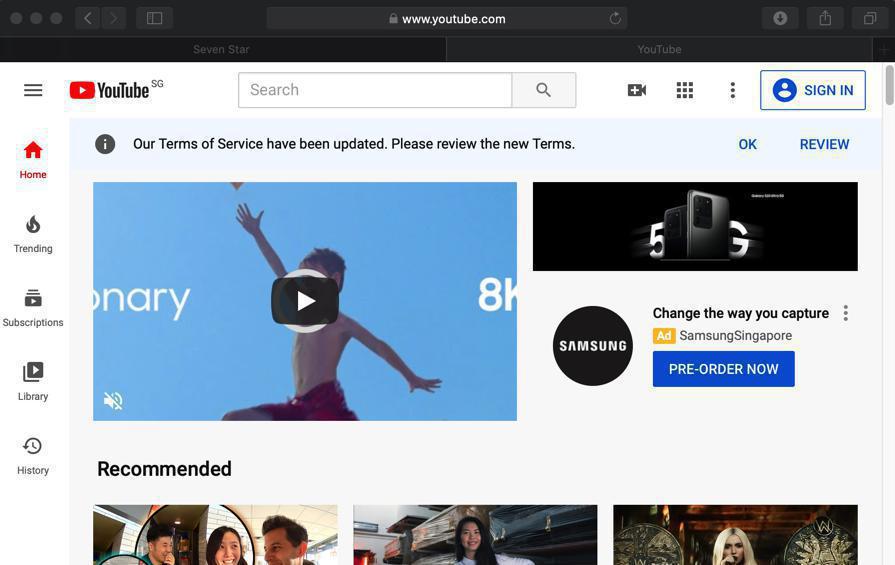Click PRE-ORDER NOW button
The image size is (895, 565).
723,369
